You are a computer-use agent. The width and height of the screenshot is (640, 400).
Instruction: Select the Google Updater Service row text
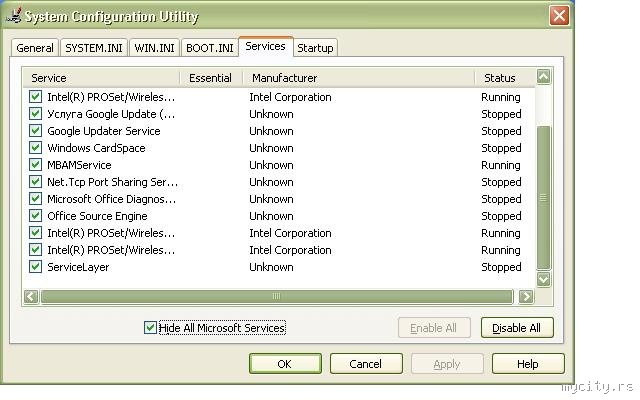(104, 131)
